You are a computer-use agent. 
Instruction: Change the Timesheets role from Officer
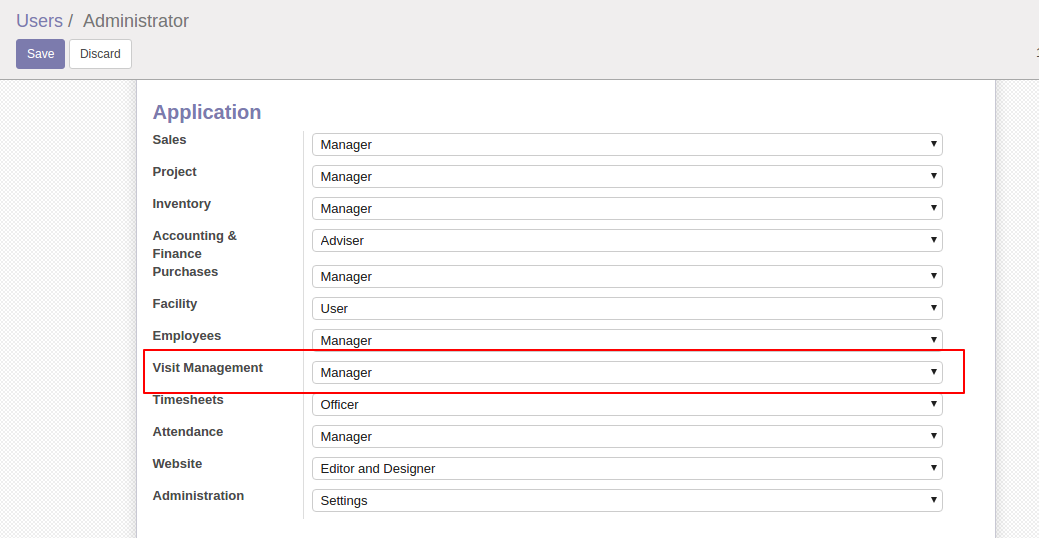(x=627, y=404)
